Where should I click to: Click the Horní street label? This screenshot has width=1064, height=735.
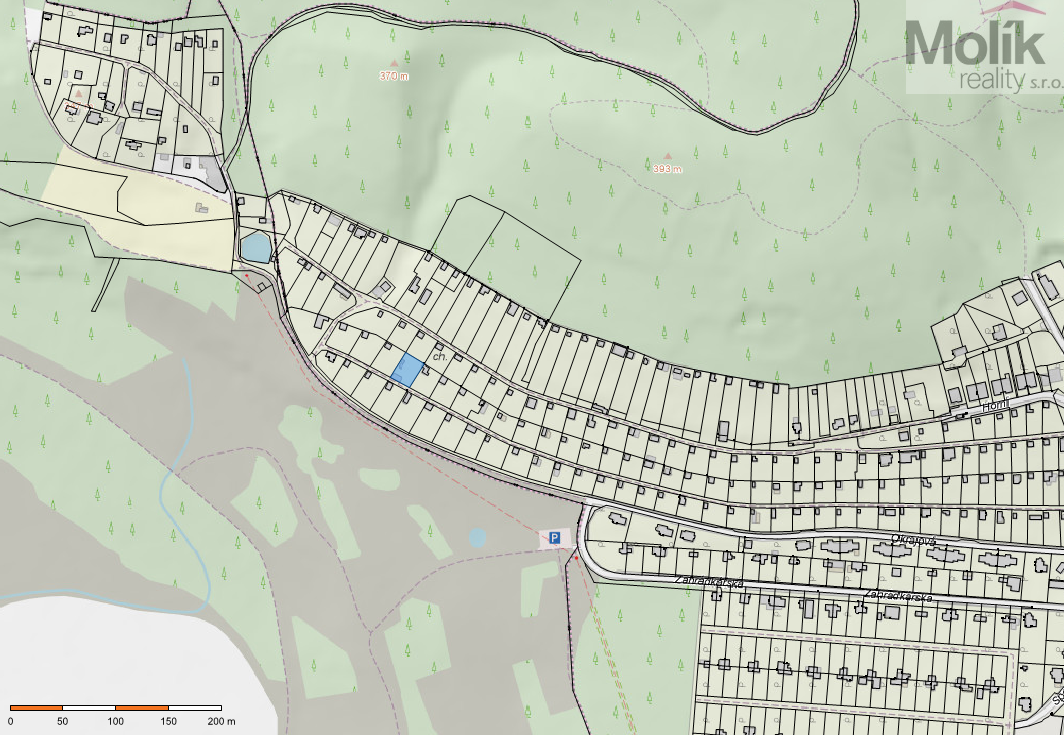(993, 406)
